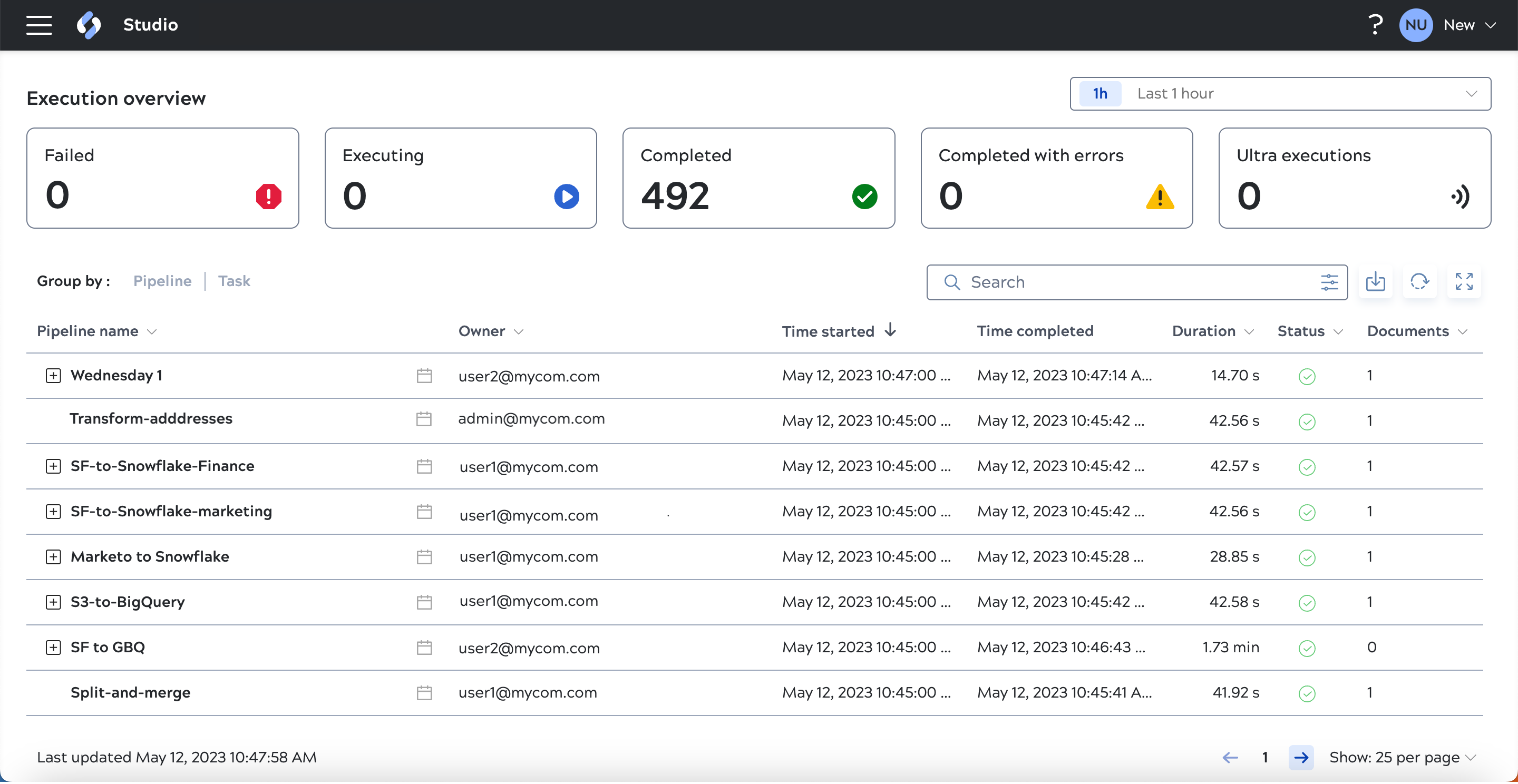Group executions by Task
The height and width of the screenshot is (784, 1518).
click(234, 281)
